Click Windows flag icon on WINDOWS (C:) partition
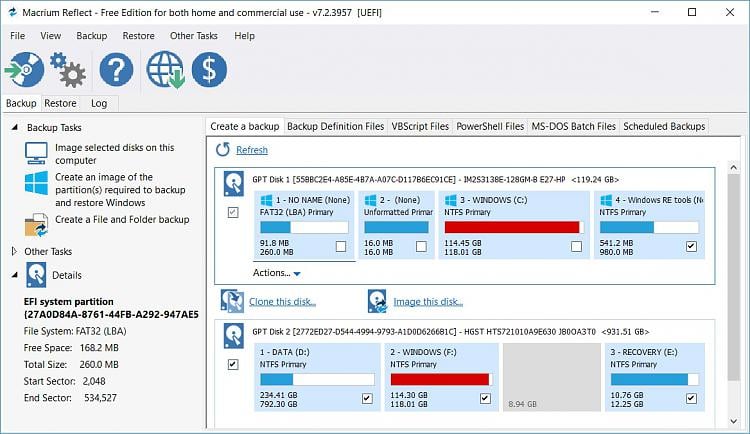 click(x=451, y=200)
